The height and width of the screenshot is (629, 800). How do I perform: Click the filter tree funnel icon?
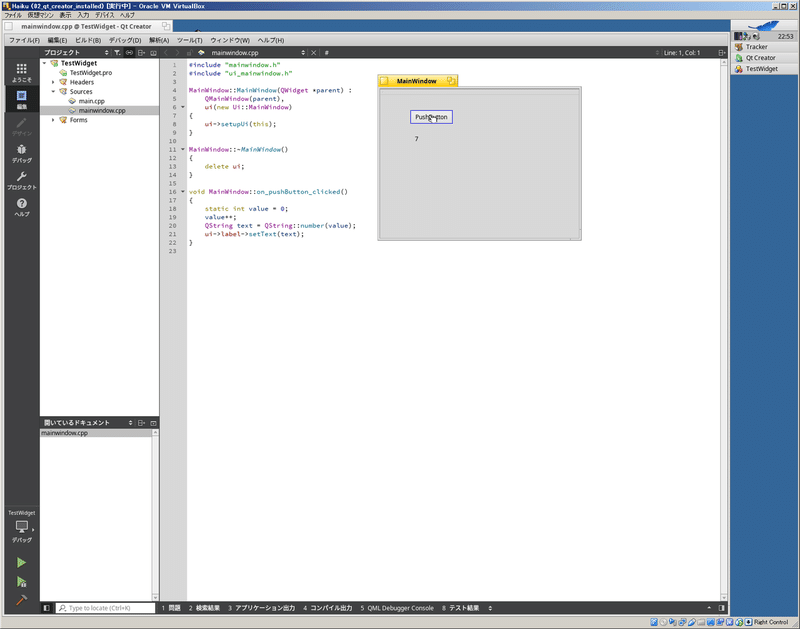(117, 53)
